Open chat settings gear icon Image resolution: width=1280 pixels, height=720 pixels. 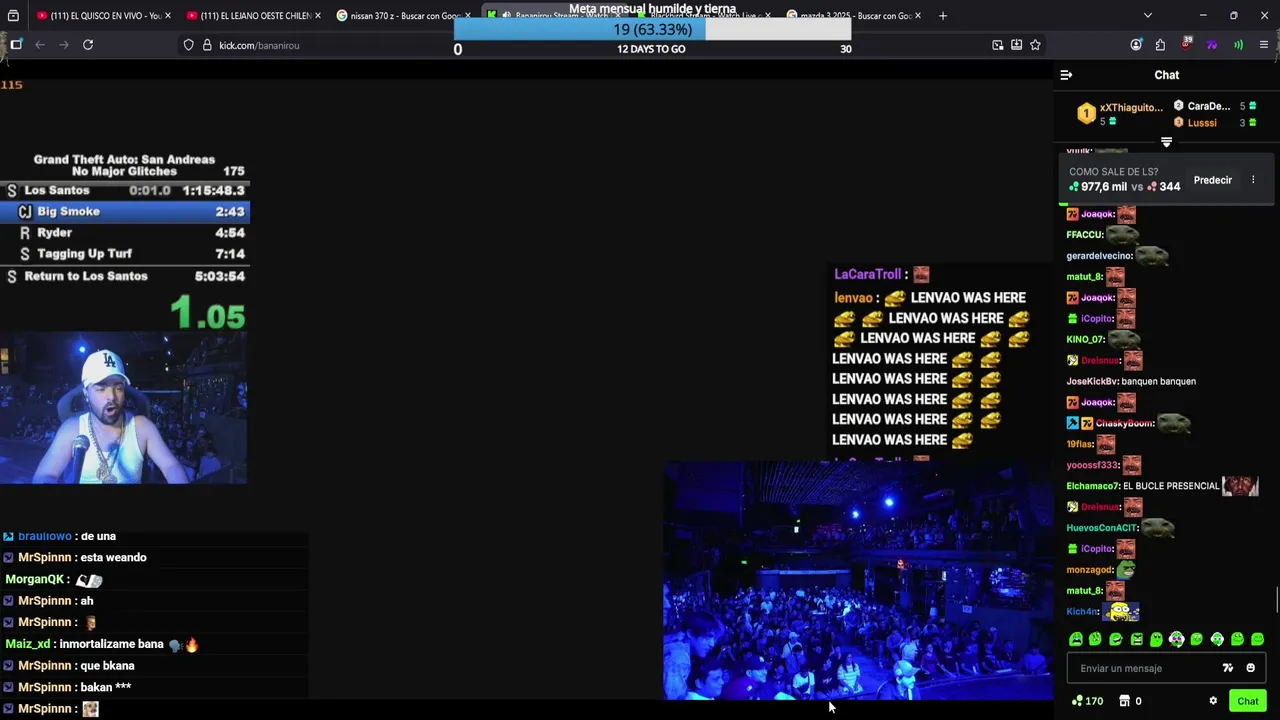point(1213,701)
